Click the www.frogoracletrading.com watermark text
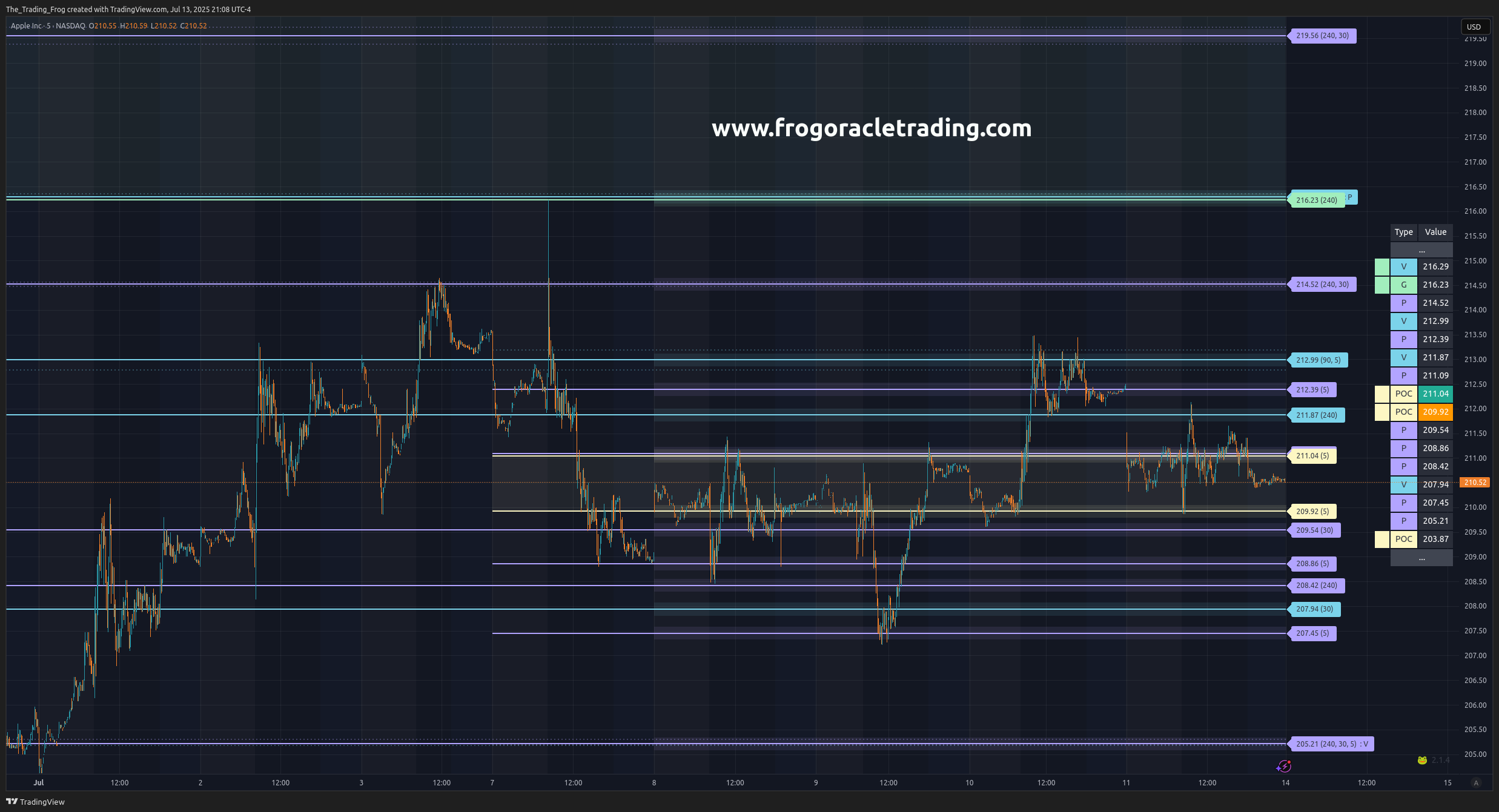1499x812 pixels. point(871,128)
